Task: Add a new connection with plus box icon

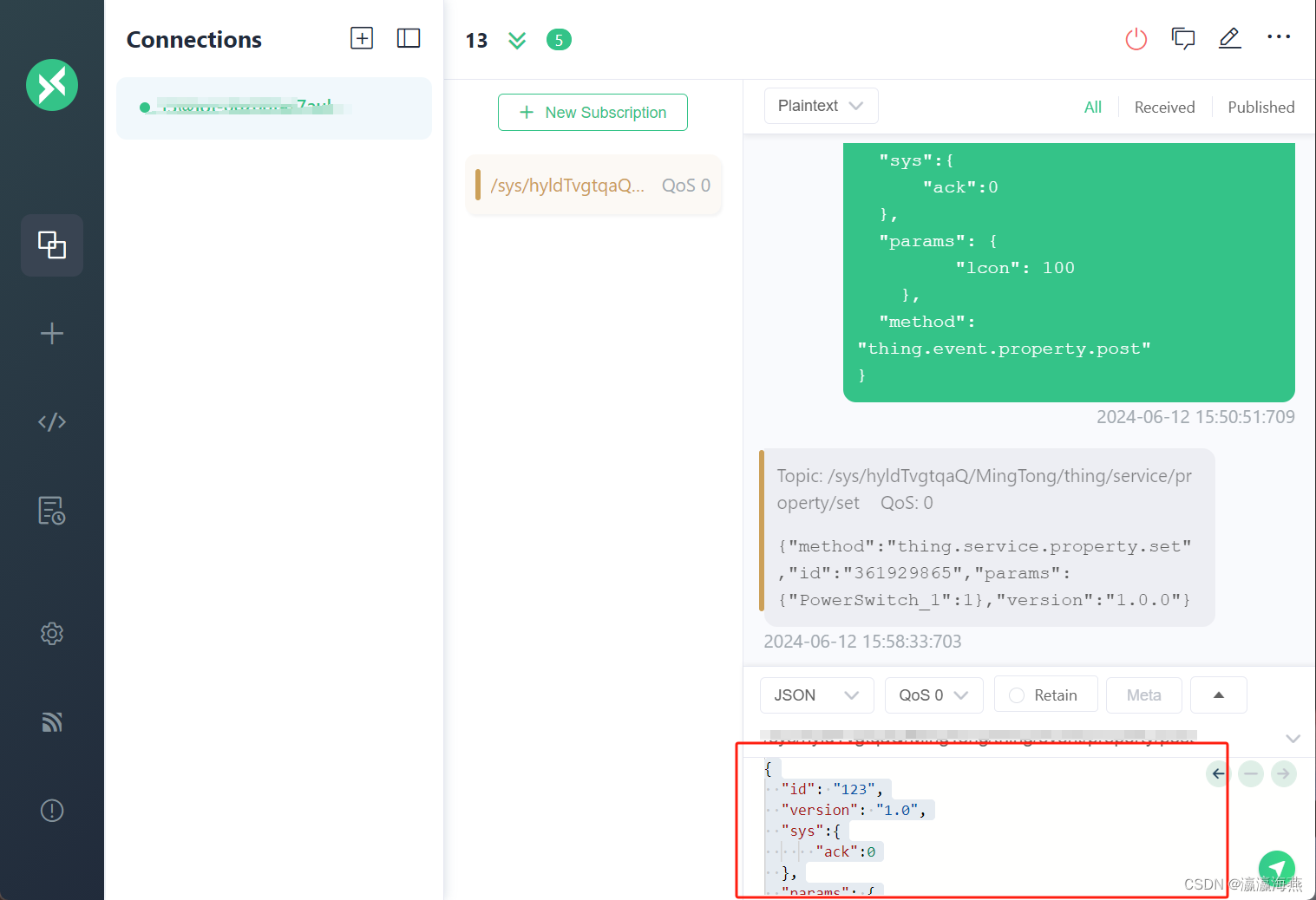Action: click(x=362, y=38)
